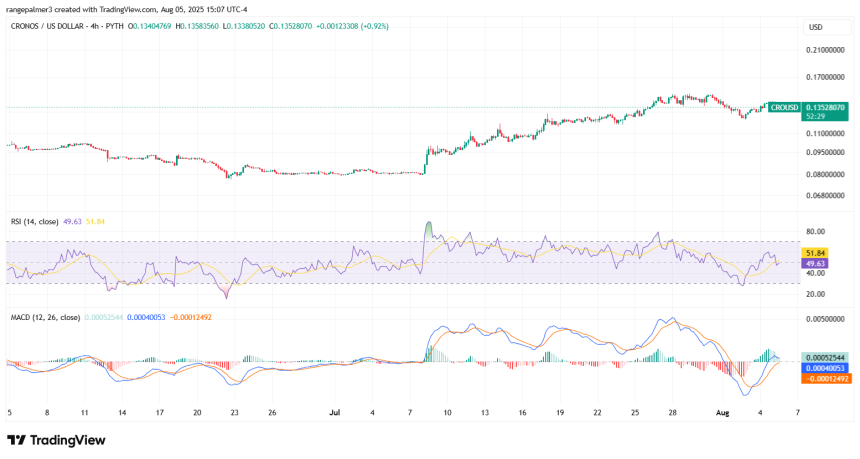Click the 0.21000000 price axis label
The height and width of the screenshot is (459, 860).
pyautogui.click(x=825, y=50)
